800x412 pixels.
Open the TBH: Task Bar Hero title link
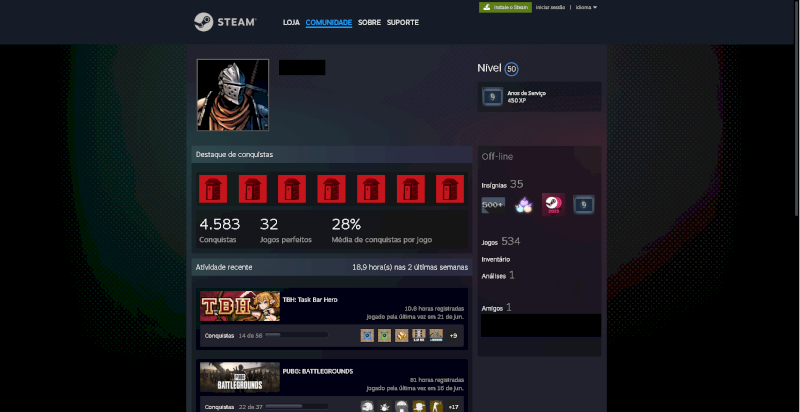click(310, 300)
